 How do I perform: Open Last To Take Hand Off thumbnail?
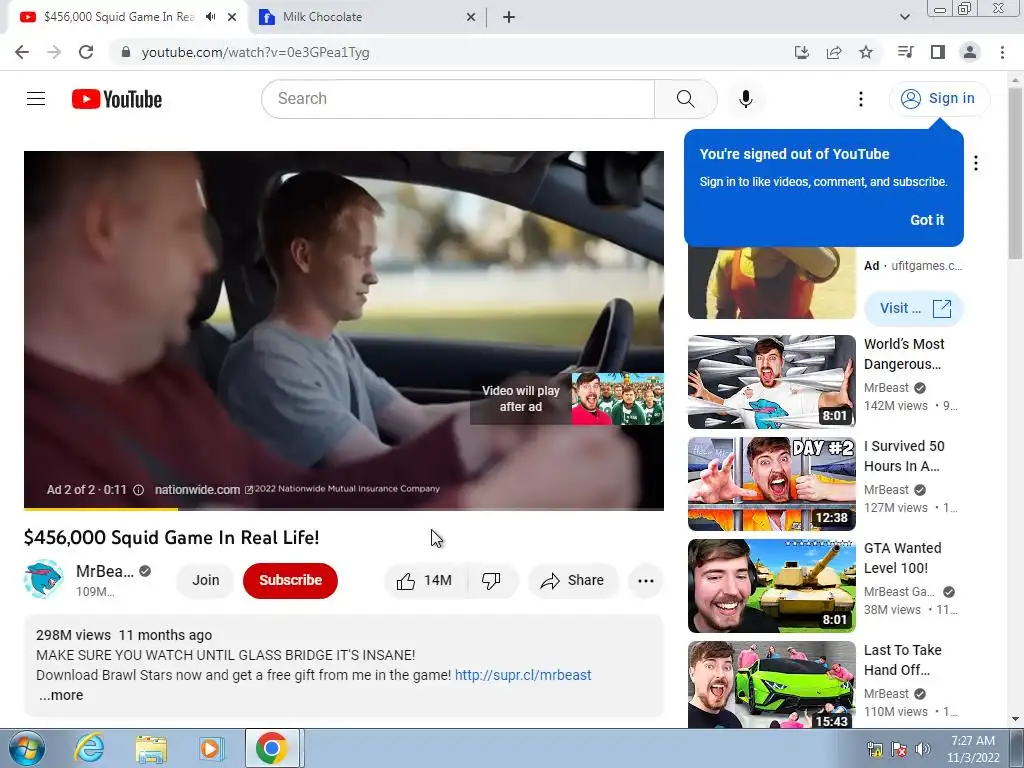(x=771, y=684)
